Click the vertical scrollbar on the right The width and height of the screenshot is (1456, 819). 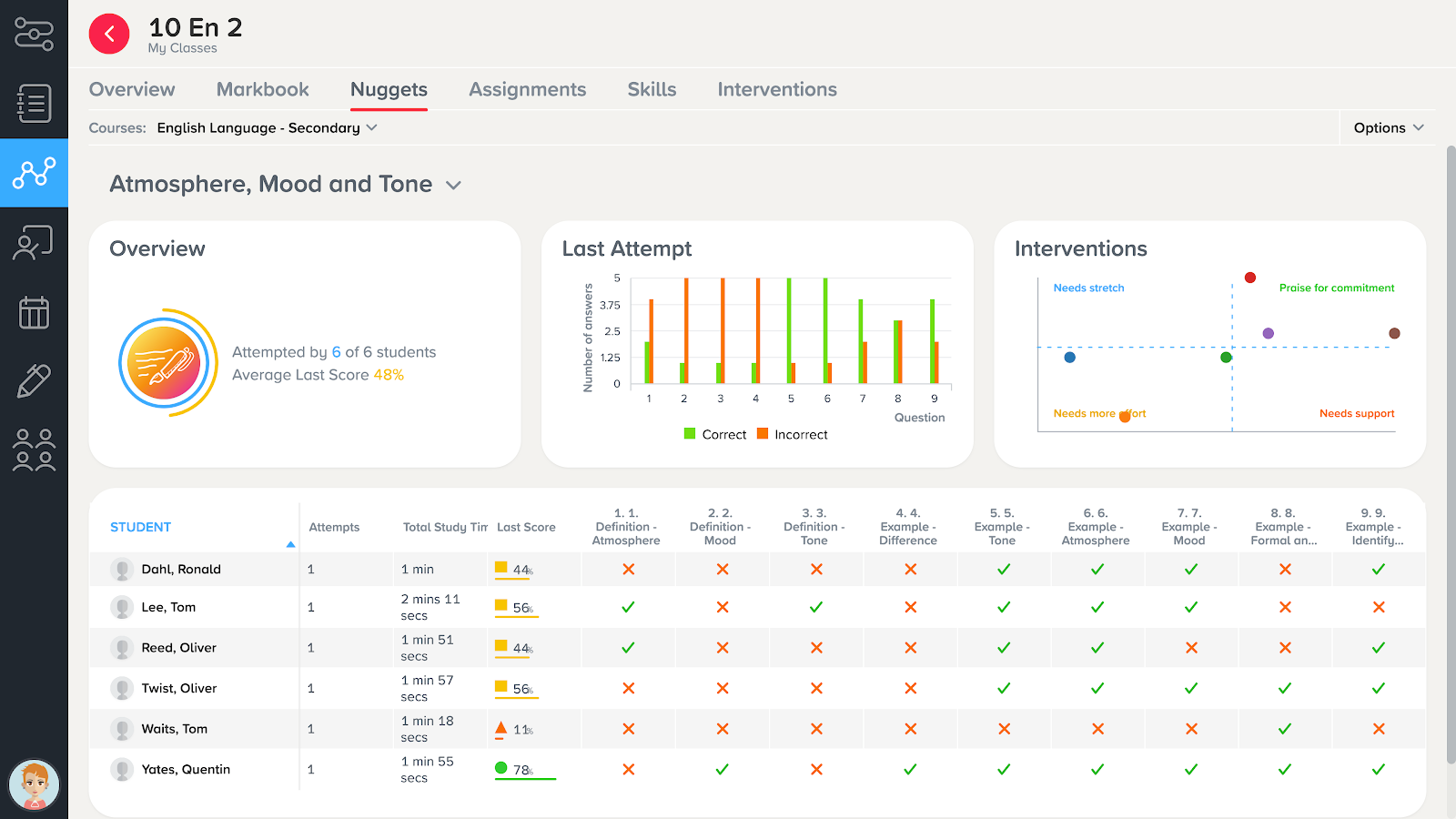pos(1451,455)
